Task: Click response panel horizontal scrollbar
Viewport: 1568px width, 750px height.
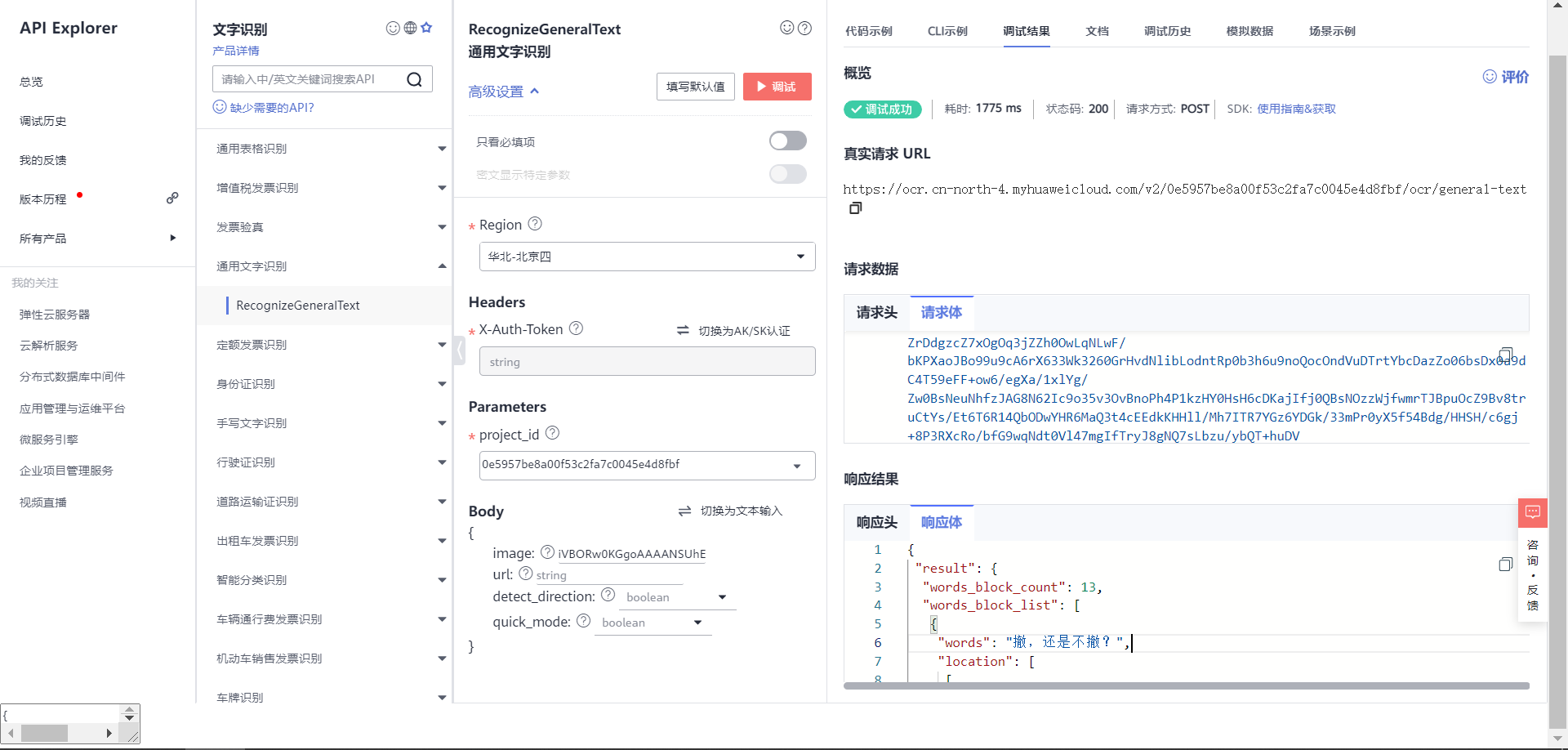Action: click(1186, 686)
